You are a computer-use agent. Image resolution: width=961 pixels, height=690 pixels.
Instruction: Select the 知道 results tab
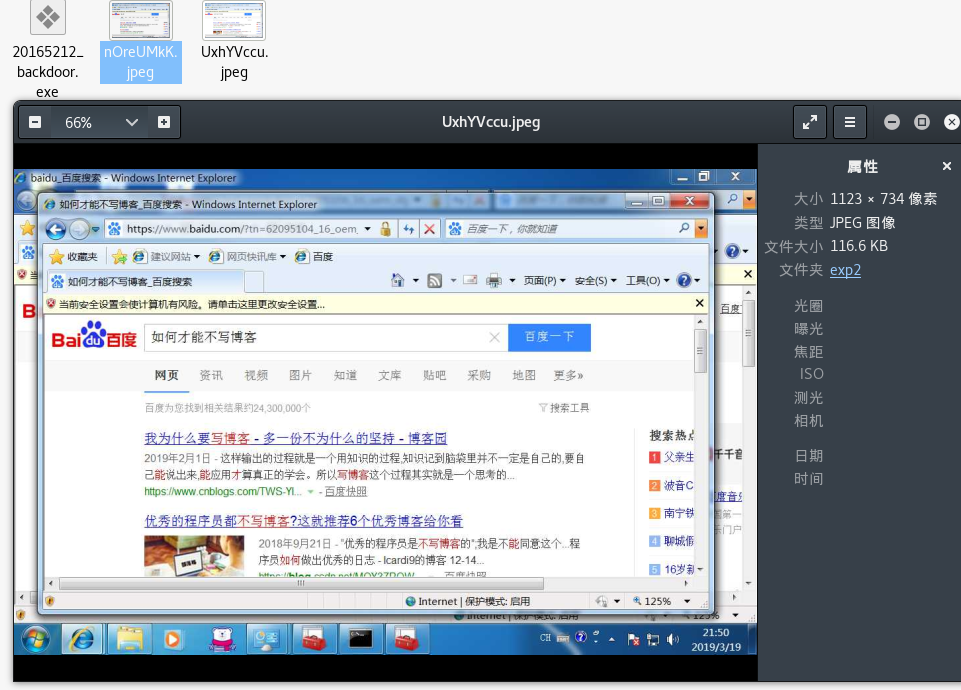tap(345, 376)
